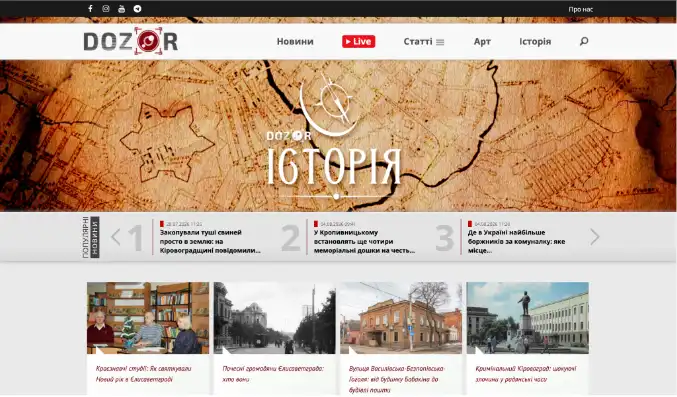Open article 'Кримінальний Кіровоград'

[525, 374]
